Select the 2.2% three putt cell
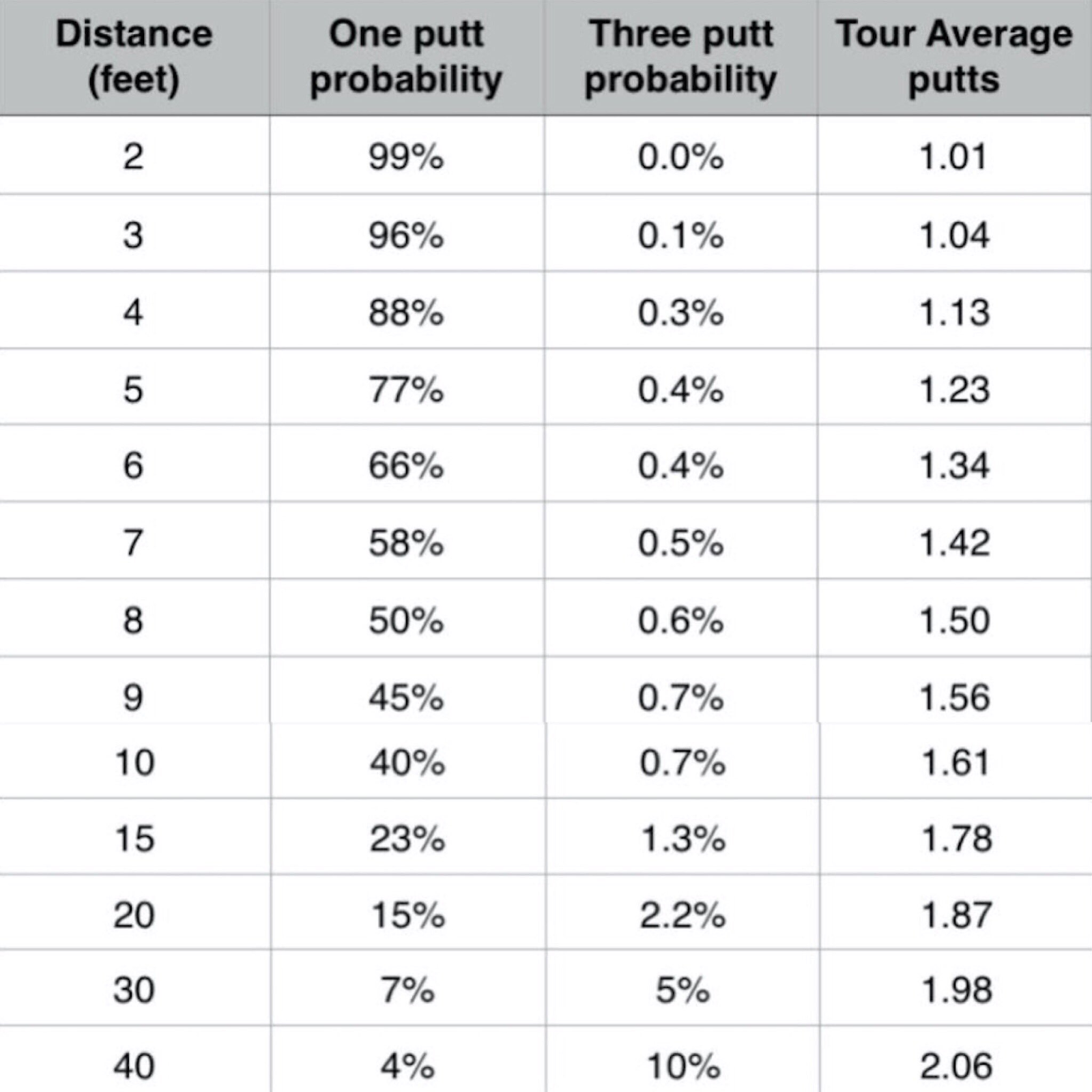Image resolution: width=1092 pixels, height=1092 pixels. tap(682, 914)
